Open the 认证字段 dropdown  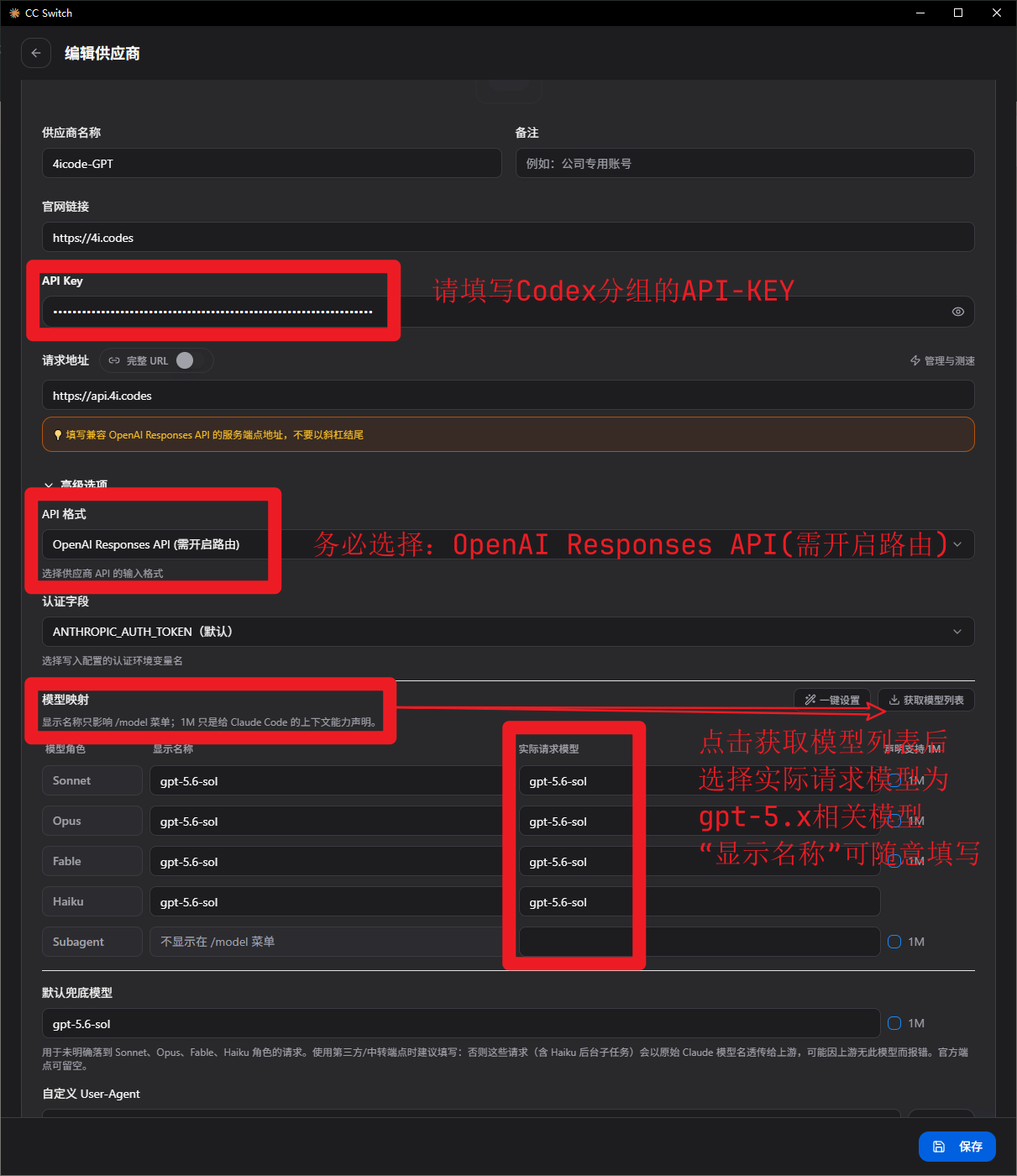click(x=508, y=632)
